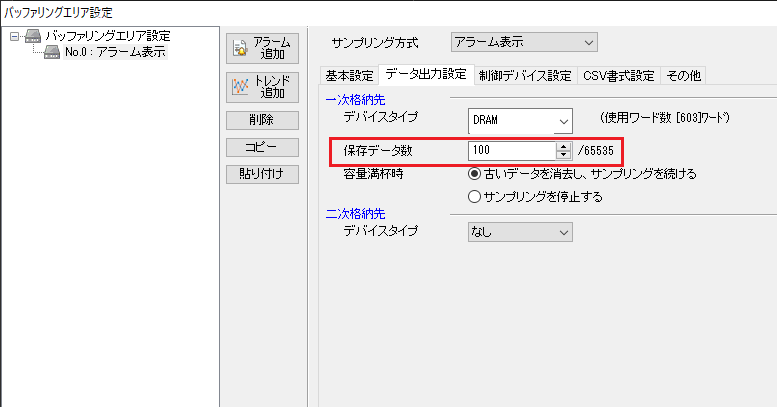Image resolution: width=777 pixels, height=407 pixels.
Task: Decrease 保存データ数 with down arrow
Action: pyautogui.click(x=563, y=155)
